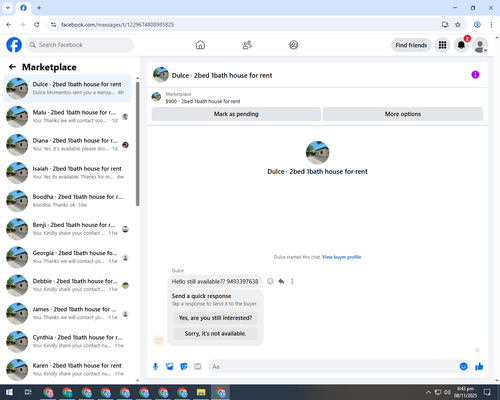
Task: Click the Find friends button
Action: pos(411,45)
